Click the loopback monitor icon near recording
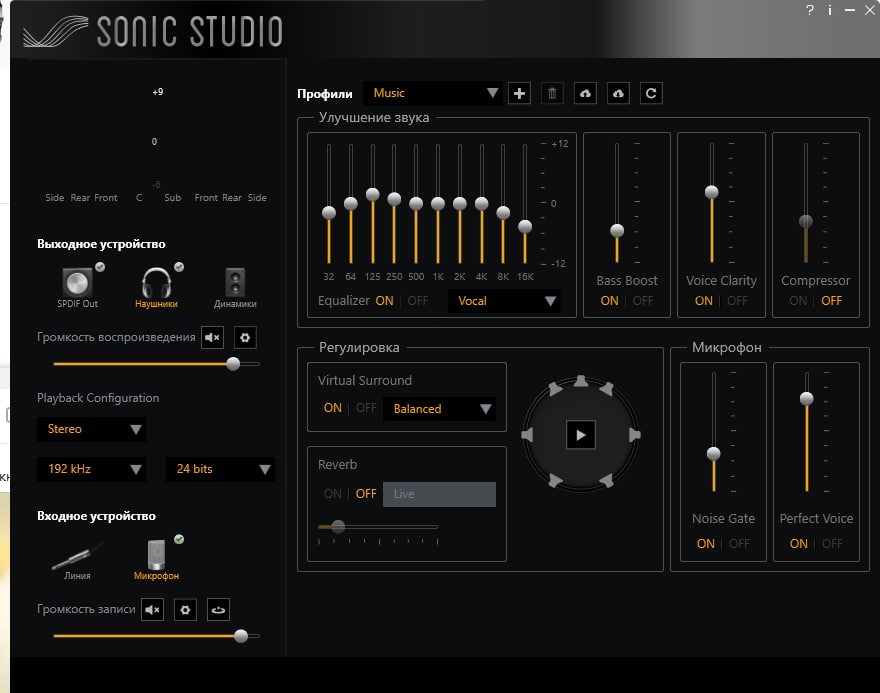The image size is (880, 693). 218,609
